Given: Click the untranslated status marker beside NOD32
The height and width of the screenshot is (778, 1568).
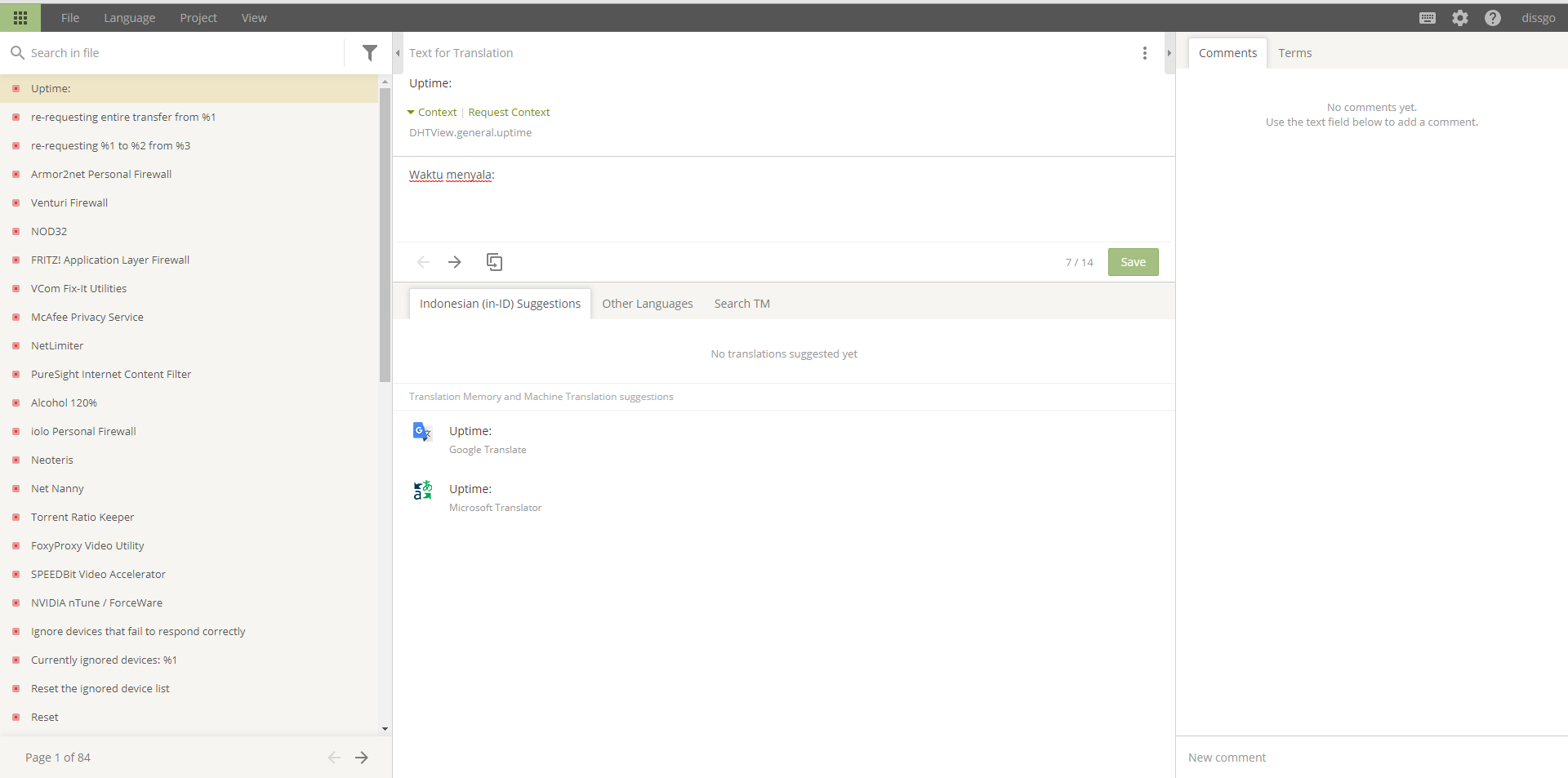Looking at the screenshot, I should tap(16, 231).
